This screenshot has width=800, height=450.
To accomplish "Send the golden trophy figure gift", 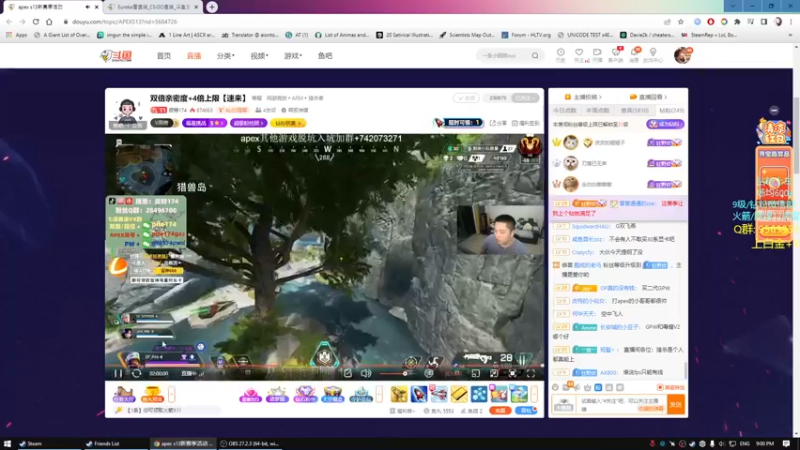I will pyautogui.click(x=399, y=394).
